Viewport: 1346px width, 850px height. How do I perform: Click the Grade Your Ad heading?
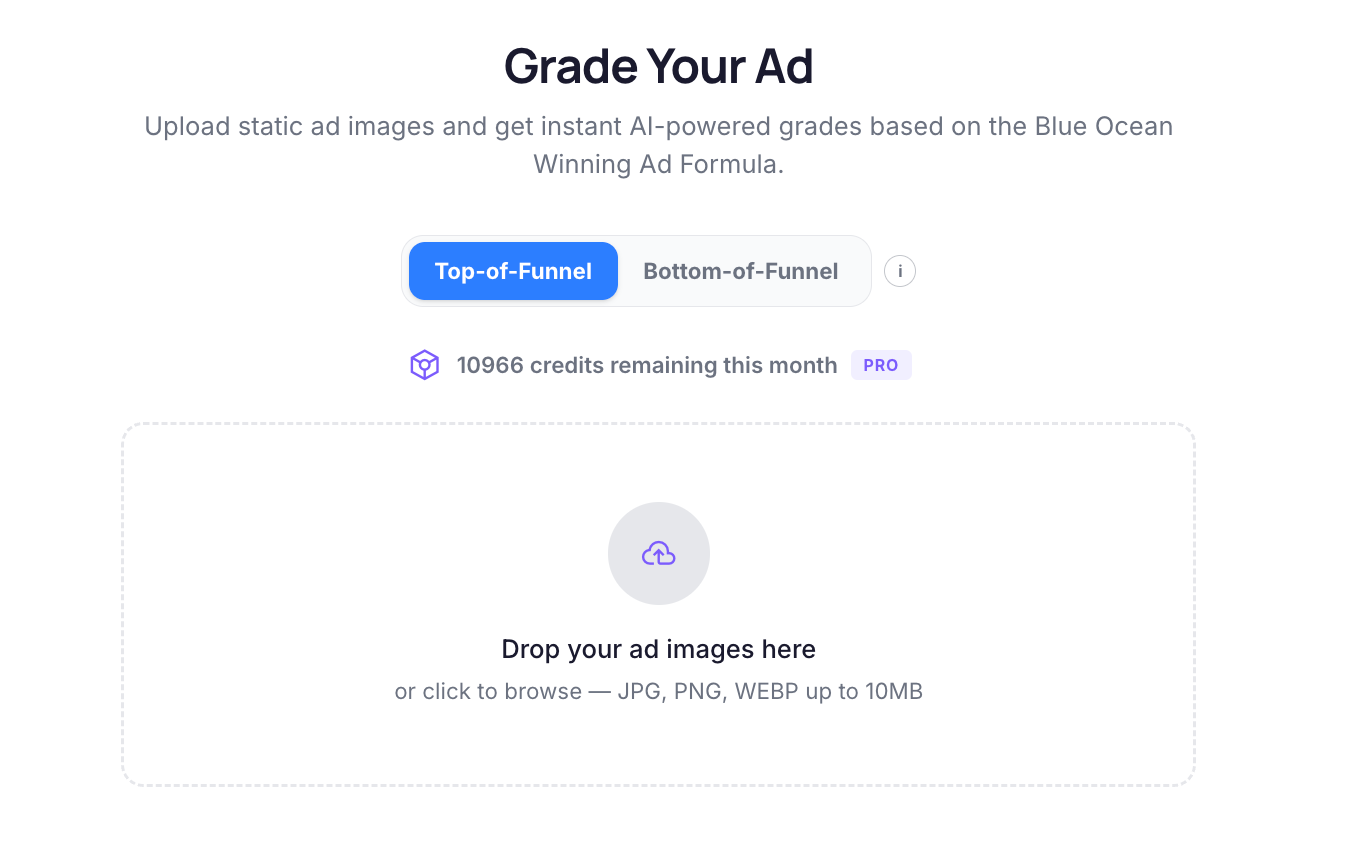click(658, 66)
